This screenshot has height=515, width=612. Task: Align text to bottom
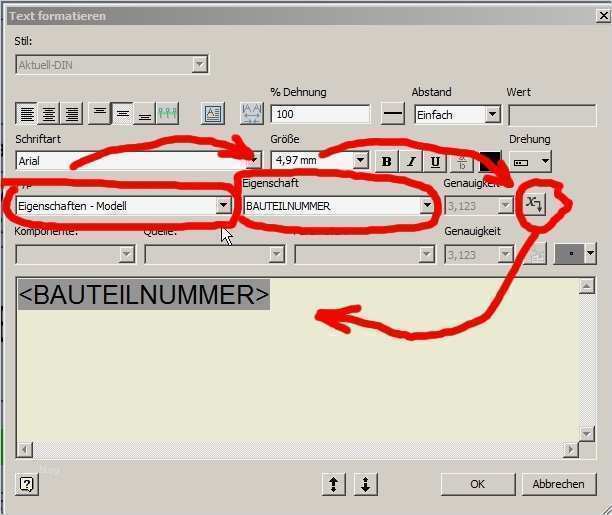(x=144, y=114)
